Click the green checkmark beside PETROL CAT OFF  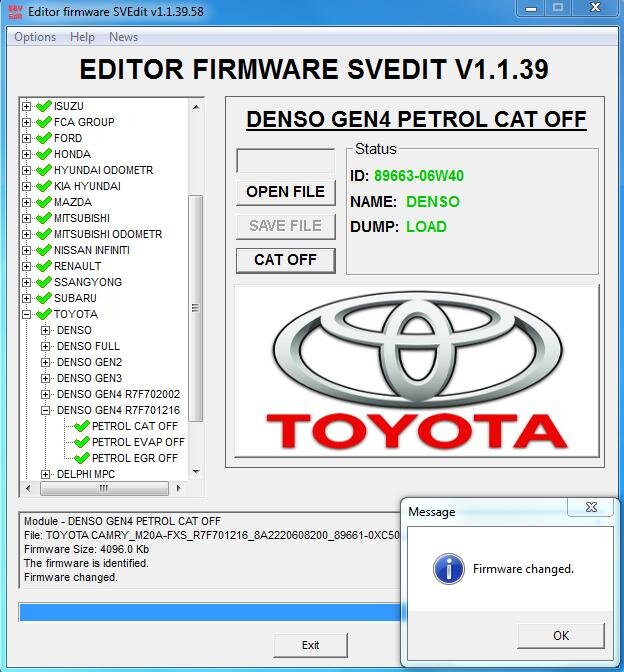[81, 426]
